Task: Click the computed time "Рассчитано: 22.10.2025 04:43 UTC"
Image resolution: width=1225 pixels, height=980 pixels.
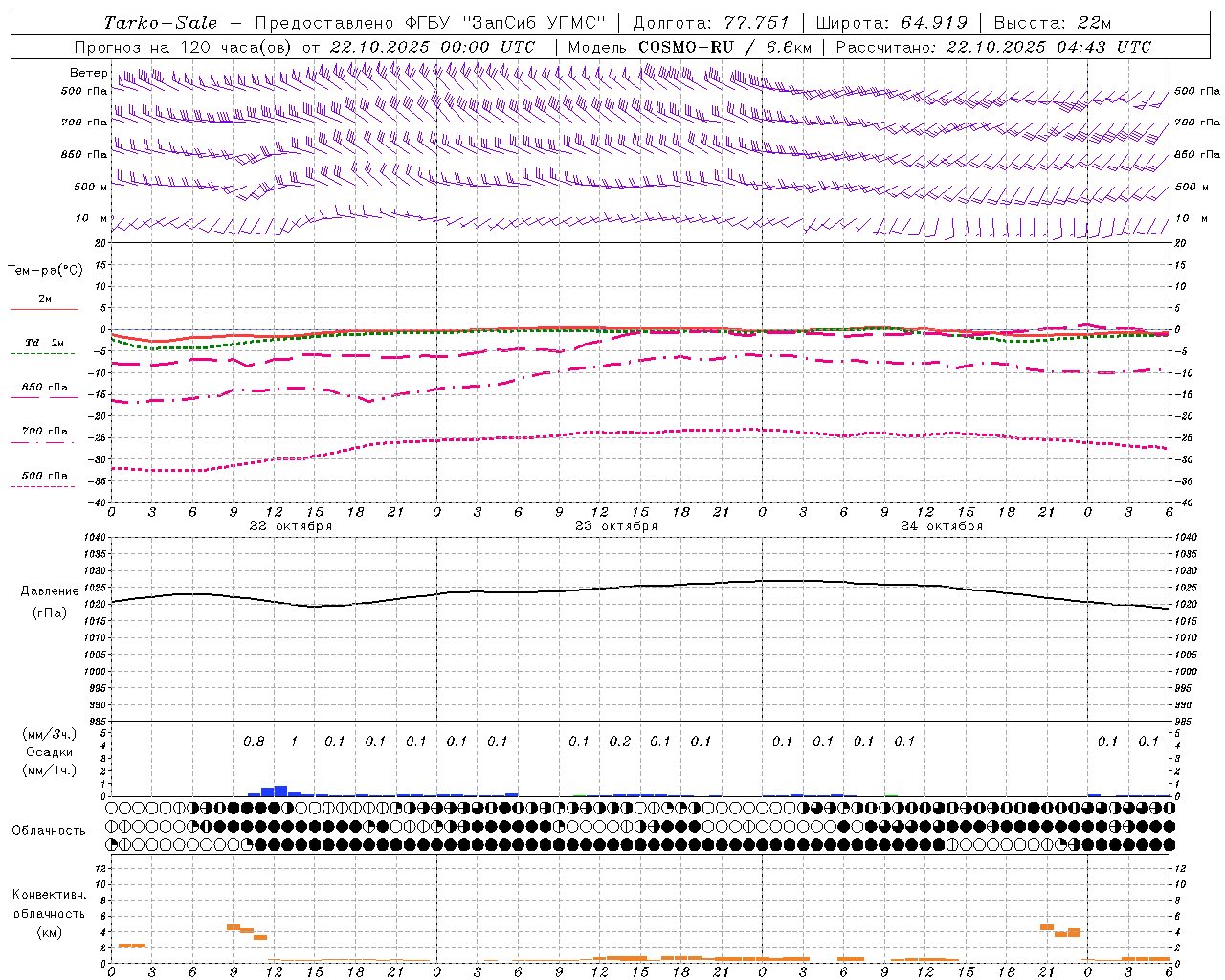Action: (993, 47)
